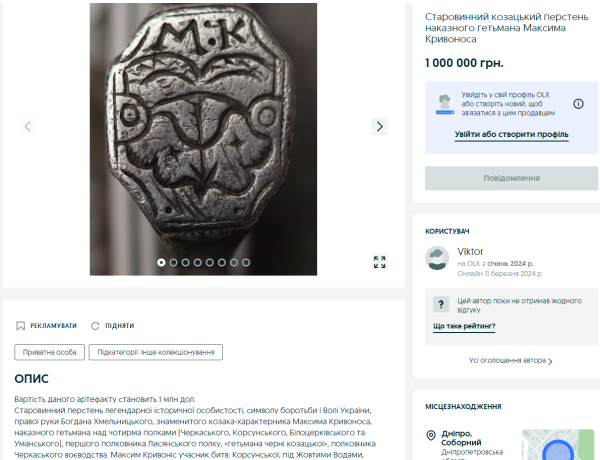Open seller name Viktor profile

pos(470,251)
